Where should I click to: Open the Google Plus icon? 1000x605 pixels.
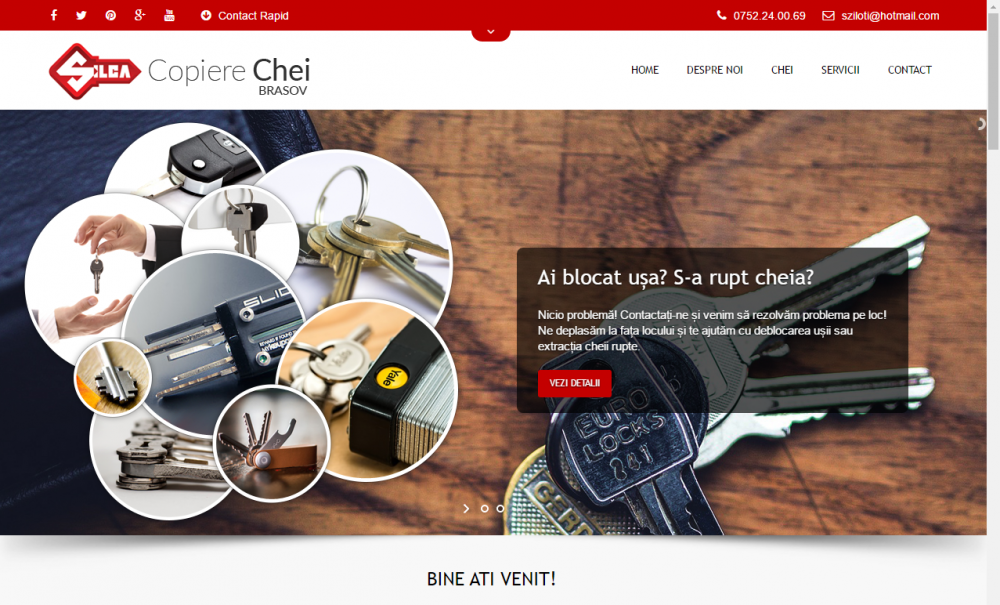point(140,15)
